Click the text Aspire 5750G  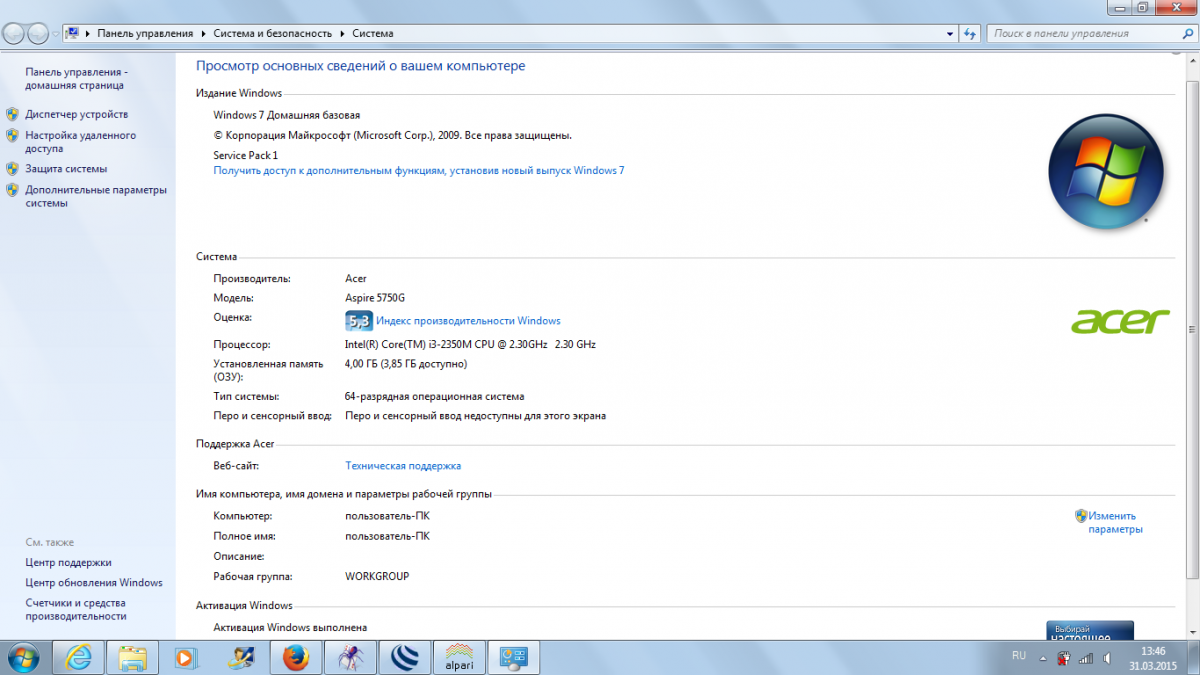375,298
